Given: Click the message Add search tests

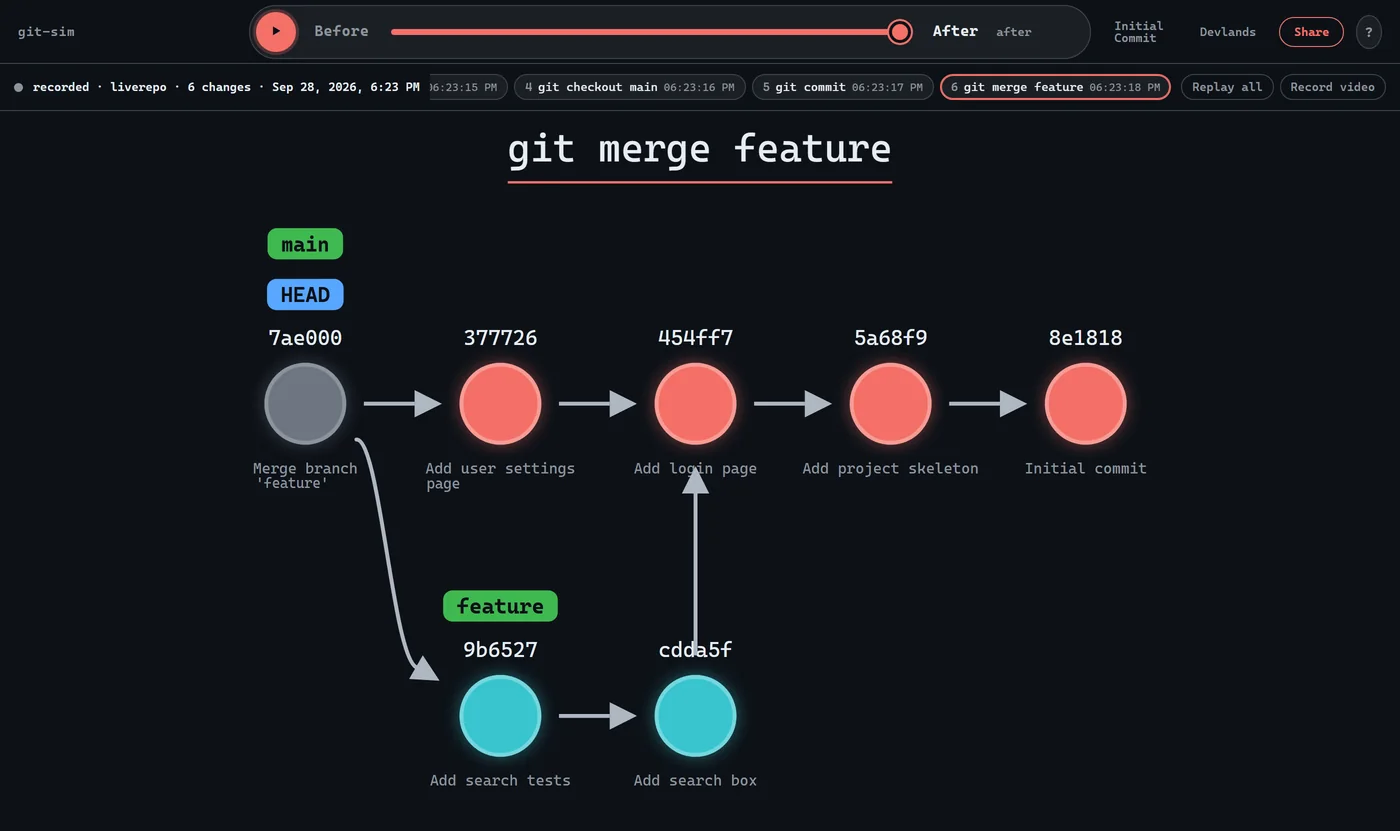Looking at the screenshot, I should pos(500,780).
